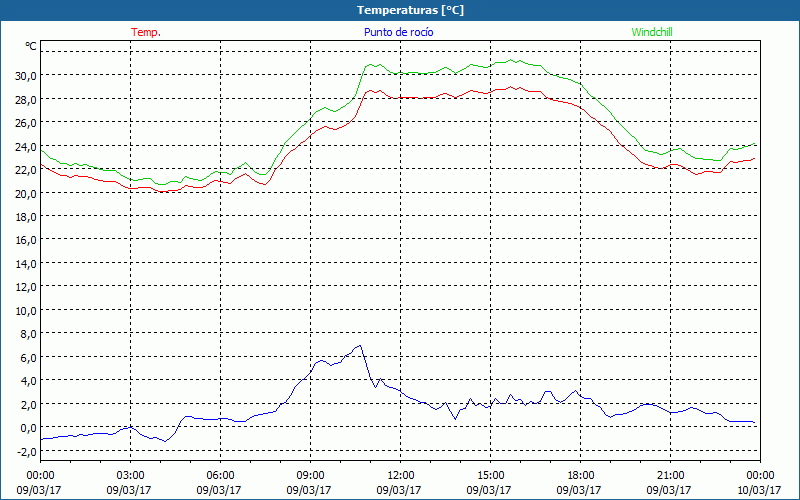Select the "18,0" y-axis value
This screenshot has width=800, height=500.
coord(25,216)
